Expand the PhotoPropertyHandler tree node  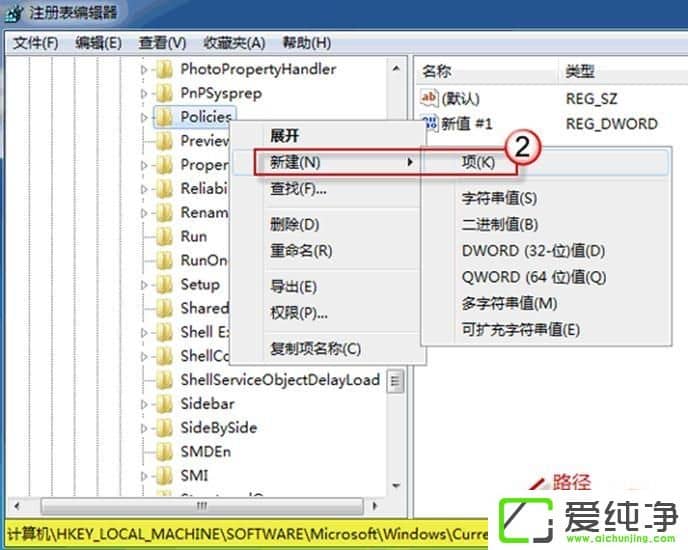pyautogui.click(x=144, y=69)
